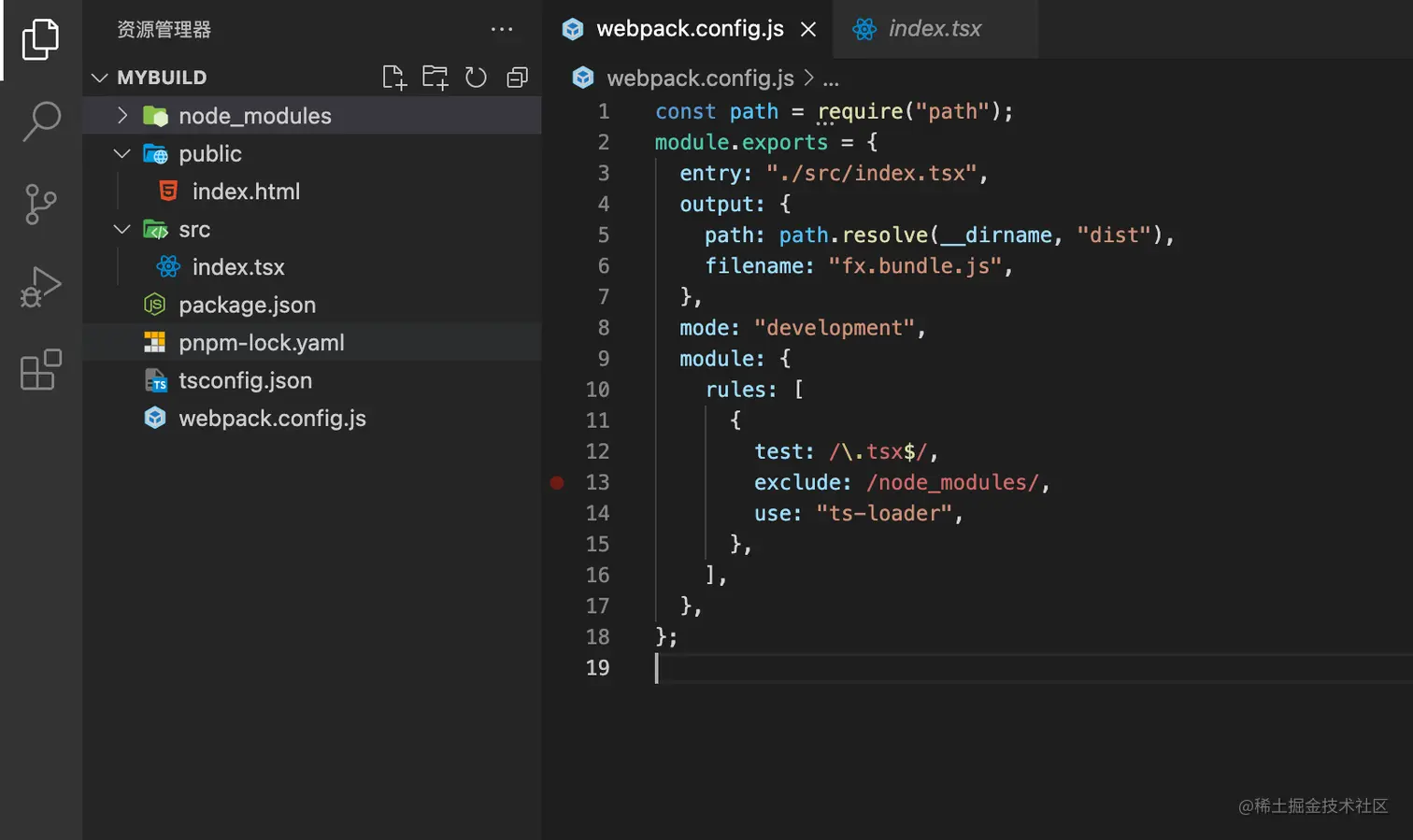Click the React icon beside index.tsx in explorer
1413x840 pixels.
tap(169, 267)
